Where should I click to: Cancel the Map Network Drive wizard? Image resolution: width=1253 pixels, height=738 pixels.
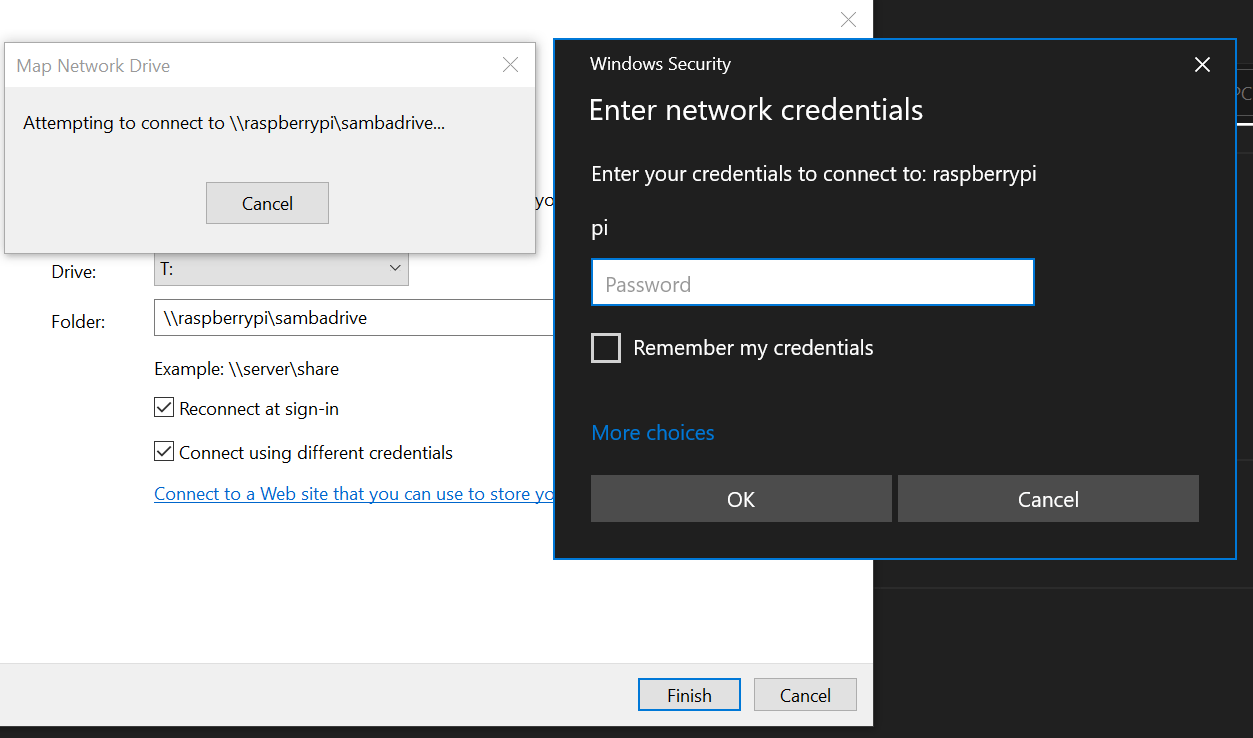click(804, 694)
